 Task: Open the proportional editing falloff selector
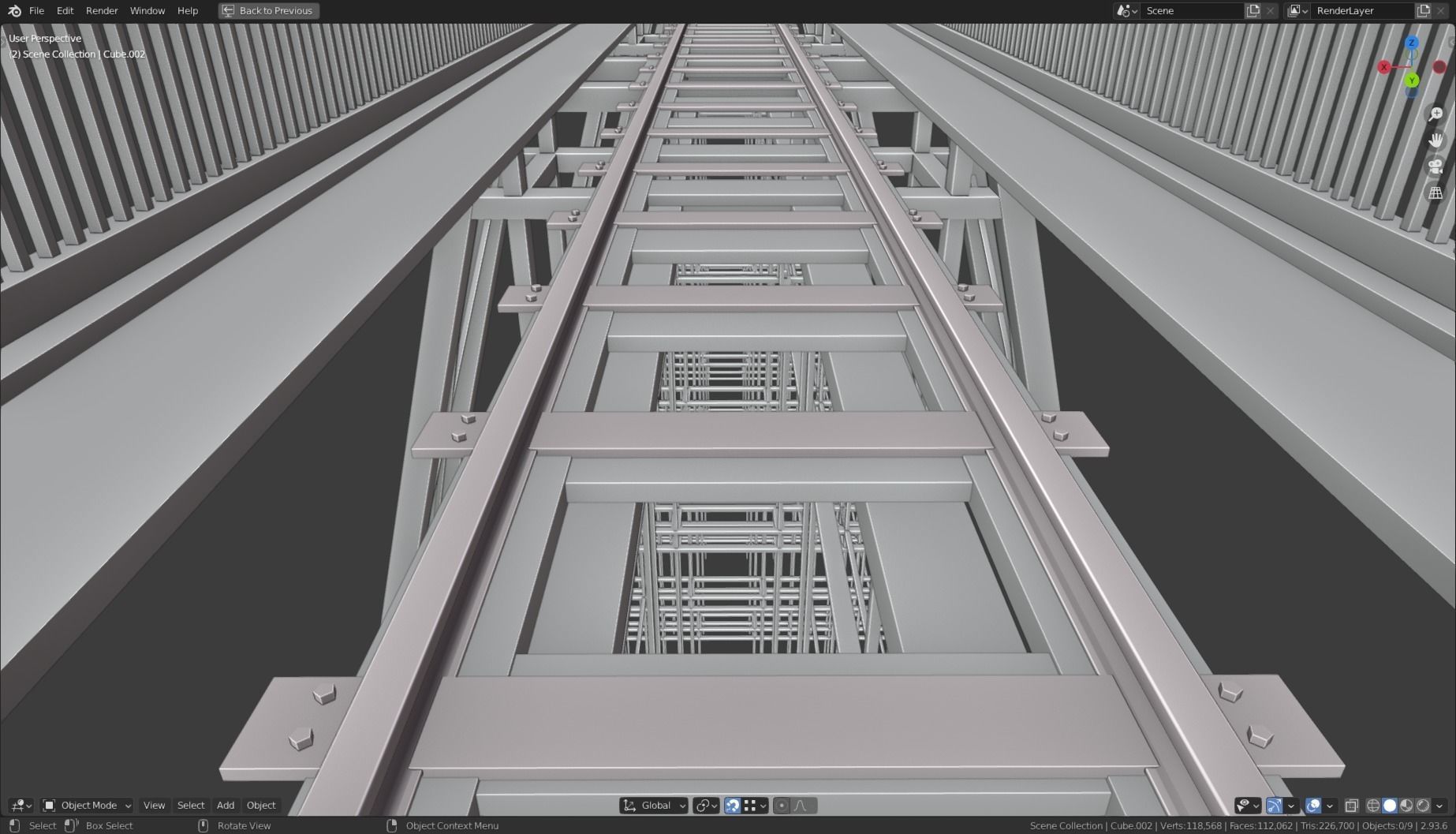pos(804,806)
